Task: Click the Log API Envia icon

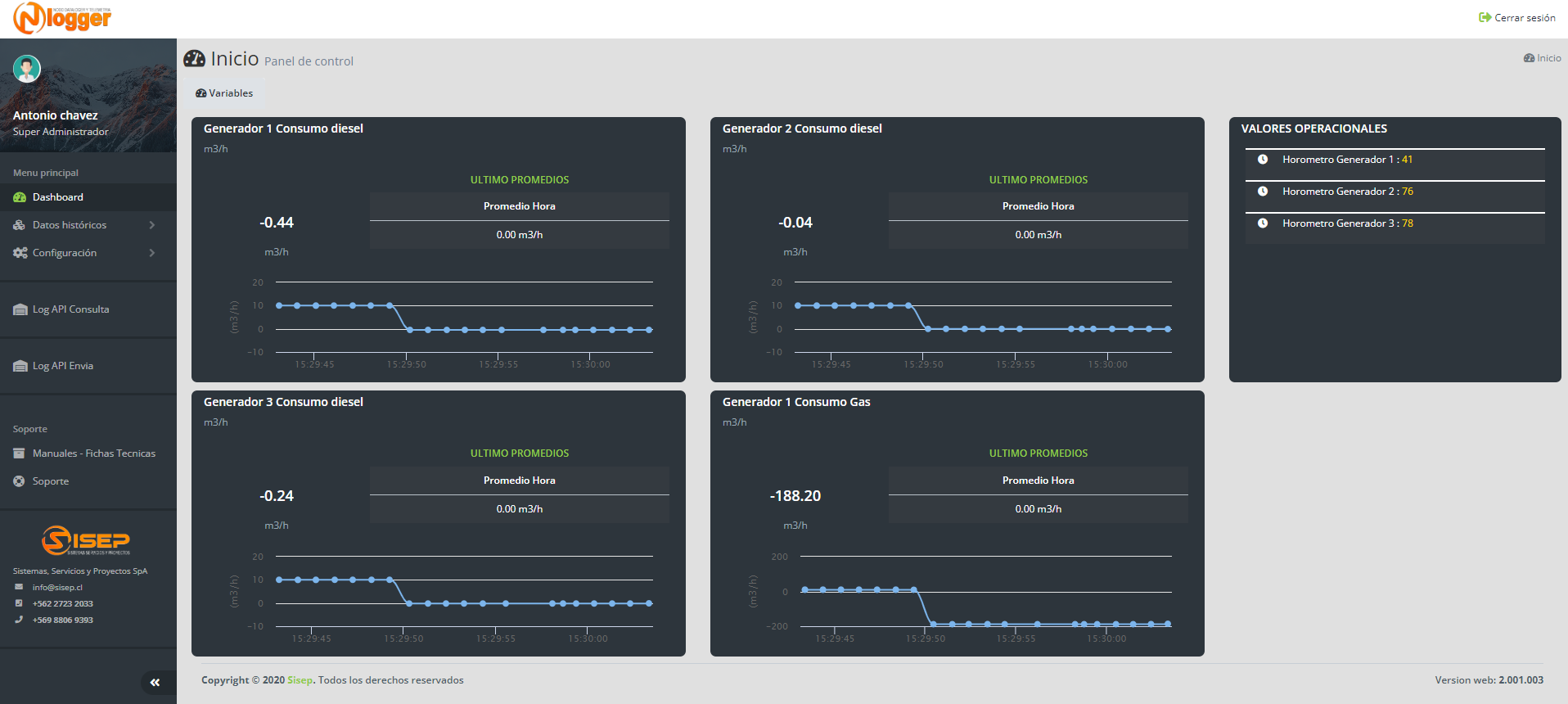Action: point(20,366)
